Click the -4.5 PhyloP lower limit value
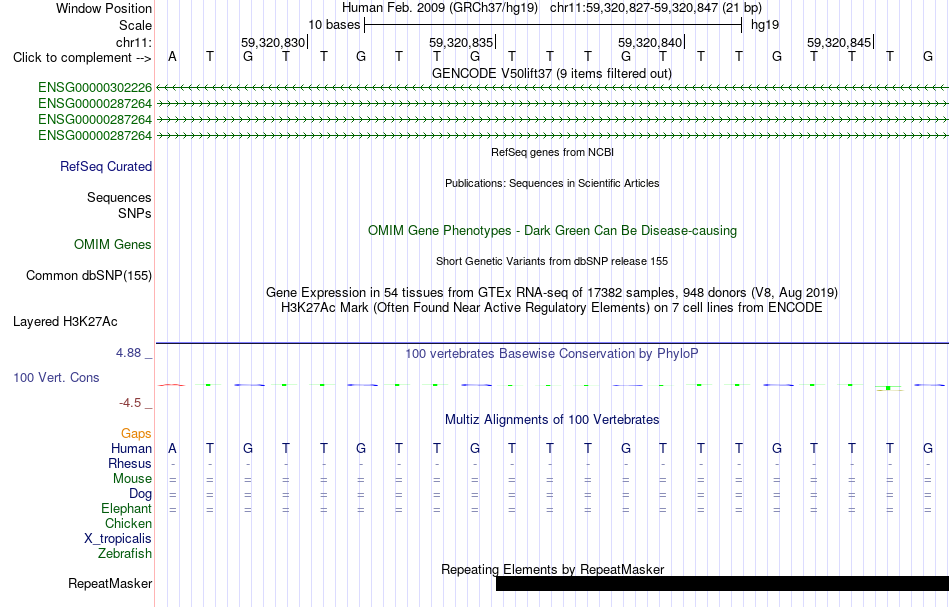The height and width of the screenshot is (607, 950). [x=130, y=403]
